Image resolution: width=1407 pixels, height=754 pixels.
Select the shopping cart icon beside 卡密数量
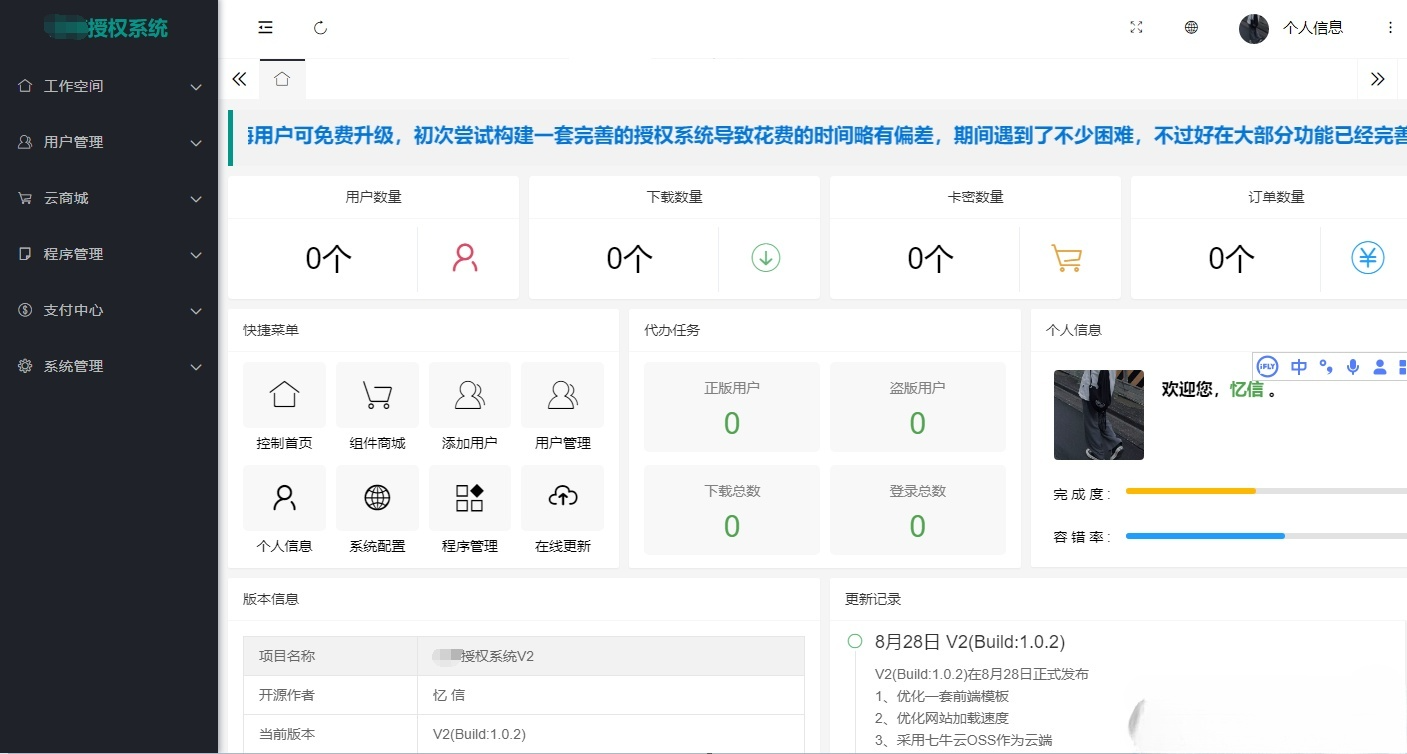click(1068, 257)
